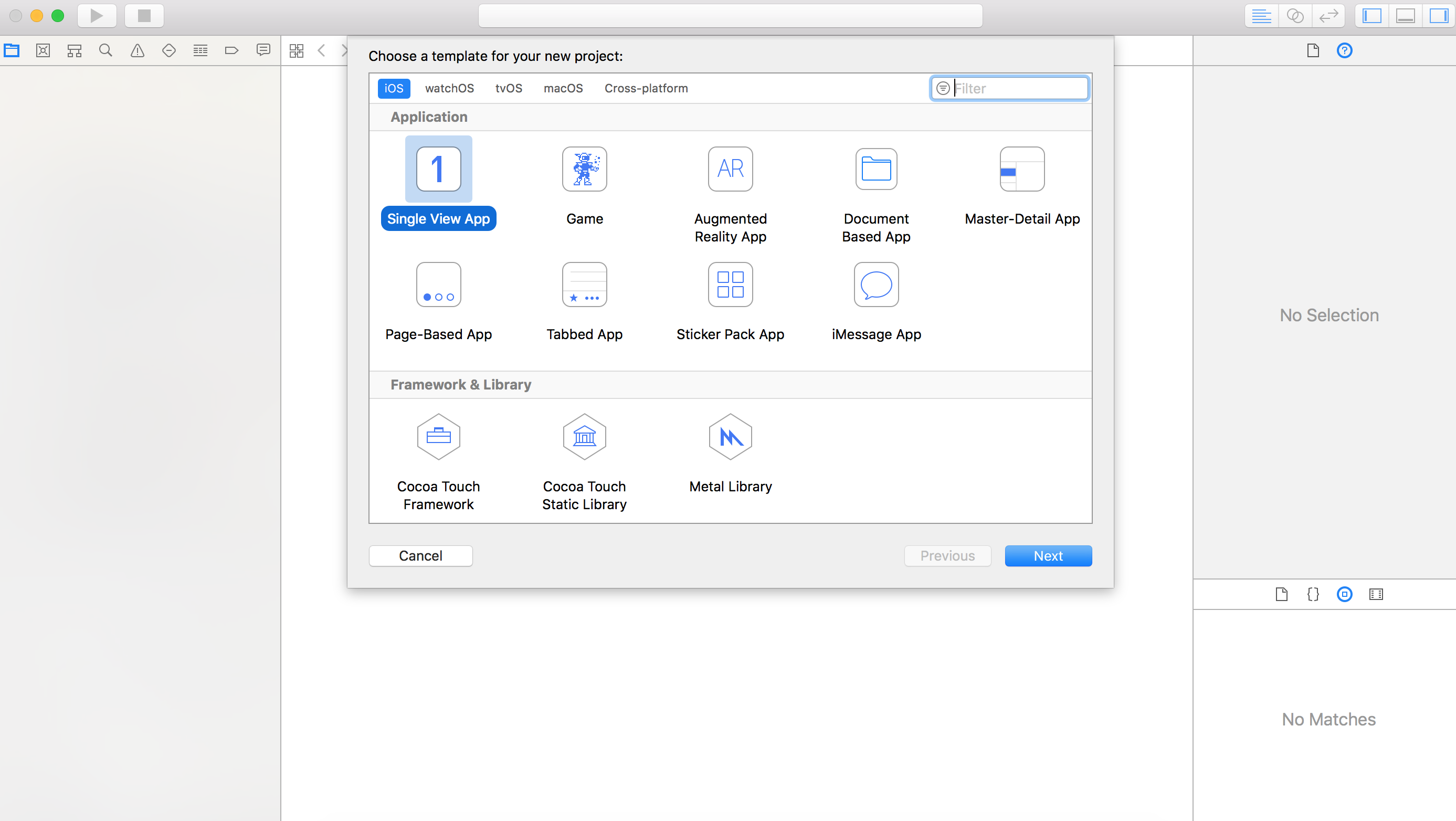Open the Object Library icon

tap(1345, 594)
